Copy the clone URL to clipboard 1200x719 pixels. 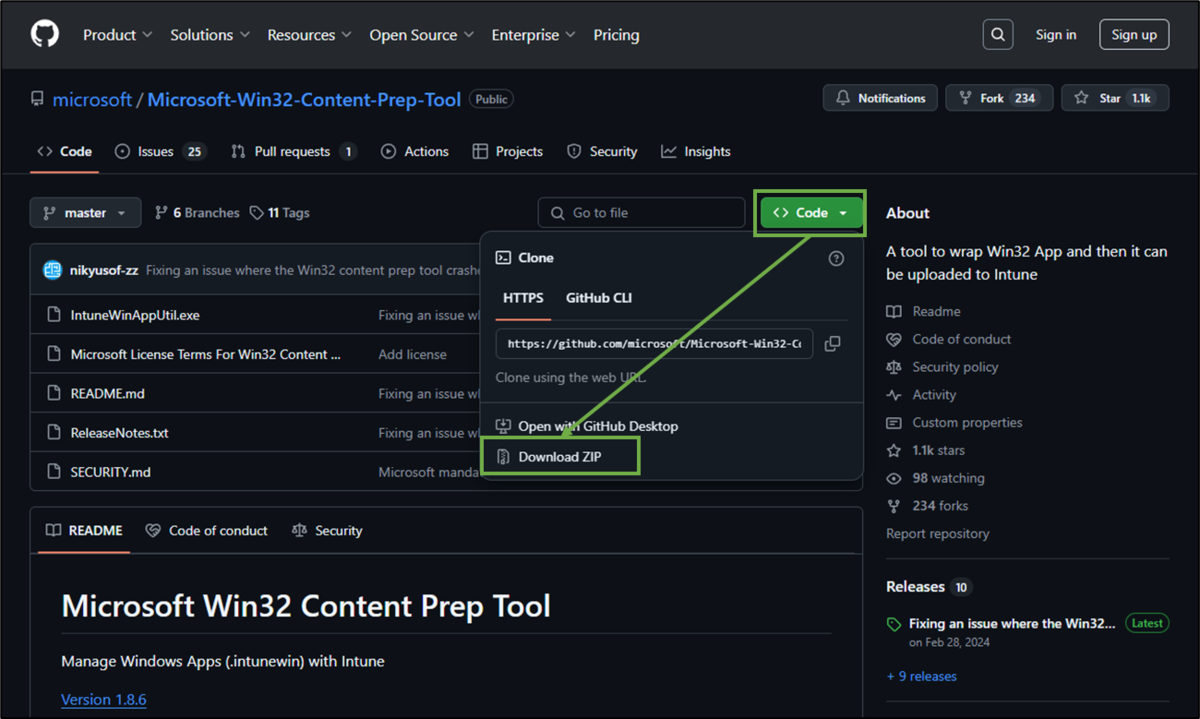(x=832, y=343)
